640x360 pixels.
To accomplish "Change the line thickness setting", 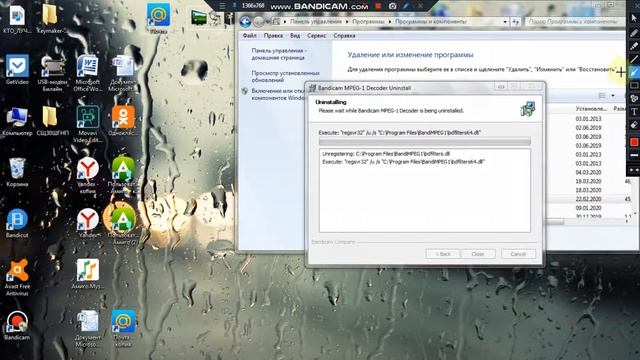I will coord(634,156).
